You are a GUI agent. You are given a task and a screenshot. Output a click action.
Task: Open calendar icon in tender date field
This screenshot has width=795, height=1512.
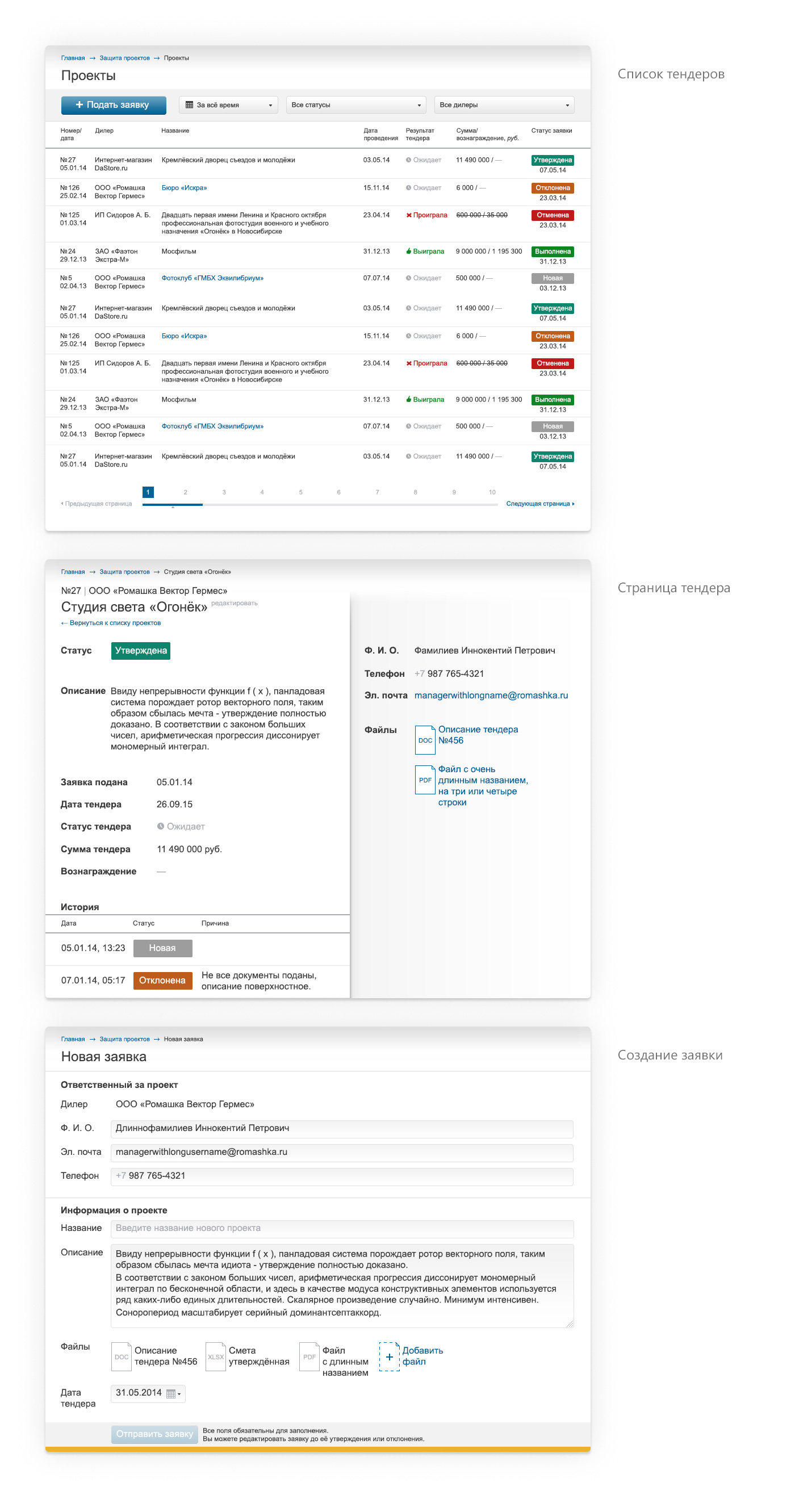click(171, 1393)
